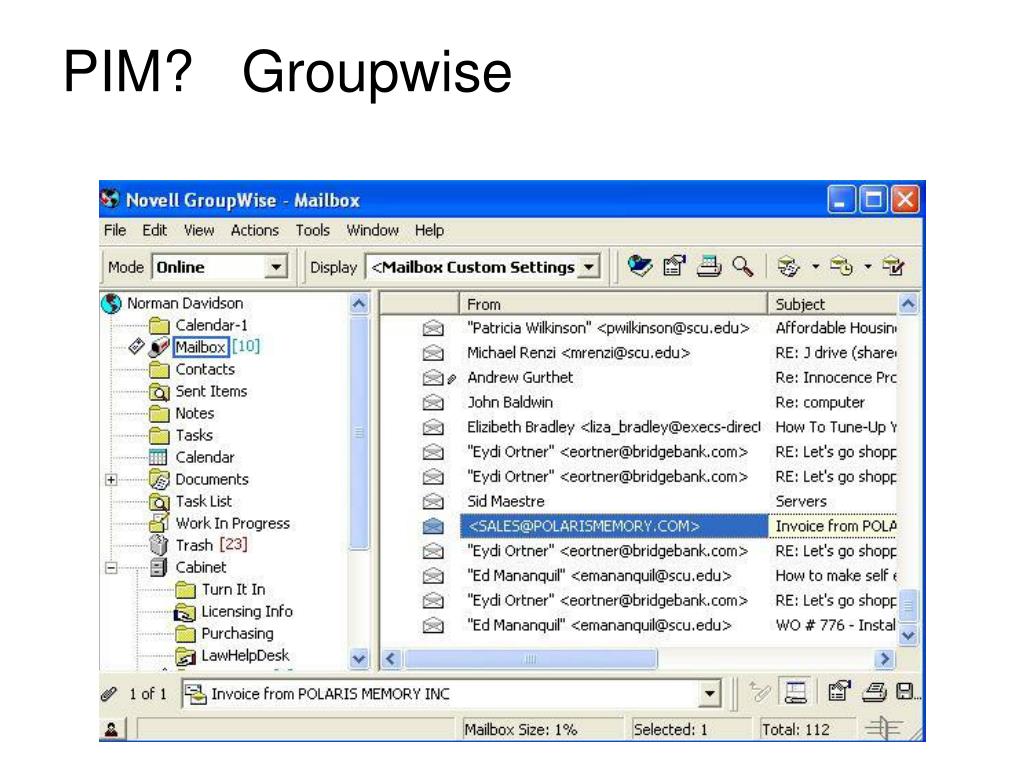Sort by the From column header
Screen dimensions: 1024x768
[x=613, y=304]
